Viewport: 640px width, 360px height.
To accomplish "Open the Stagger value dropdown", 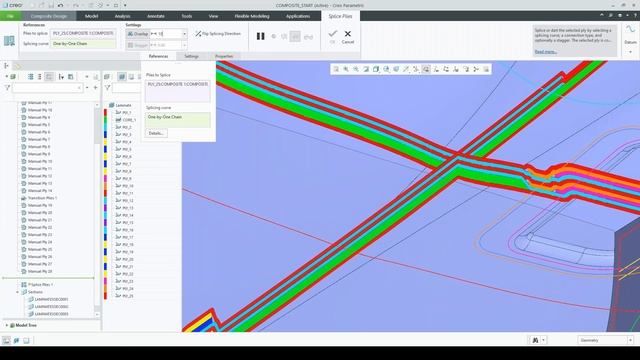I will pyautogui.click(x=184, y=45).
